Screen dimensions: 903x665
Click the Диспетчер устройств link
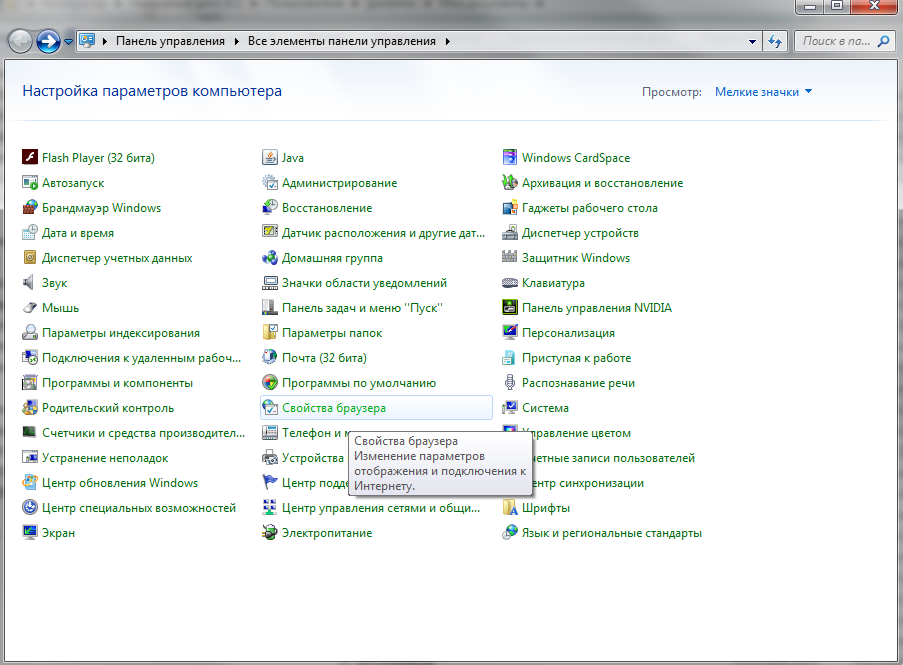580,233
